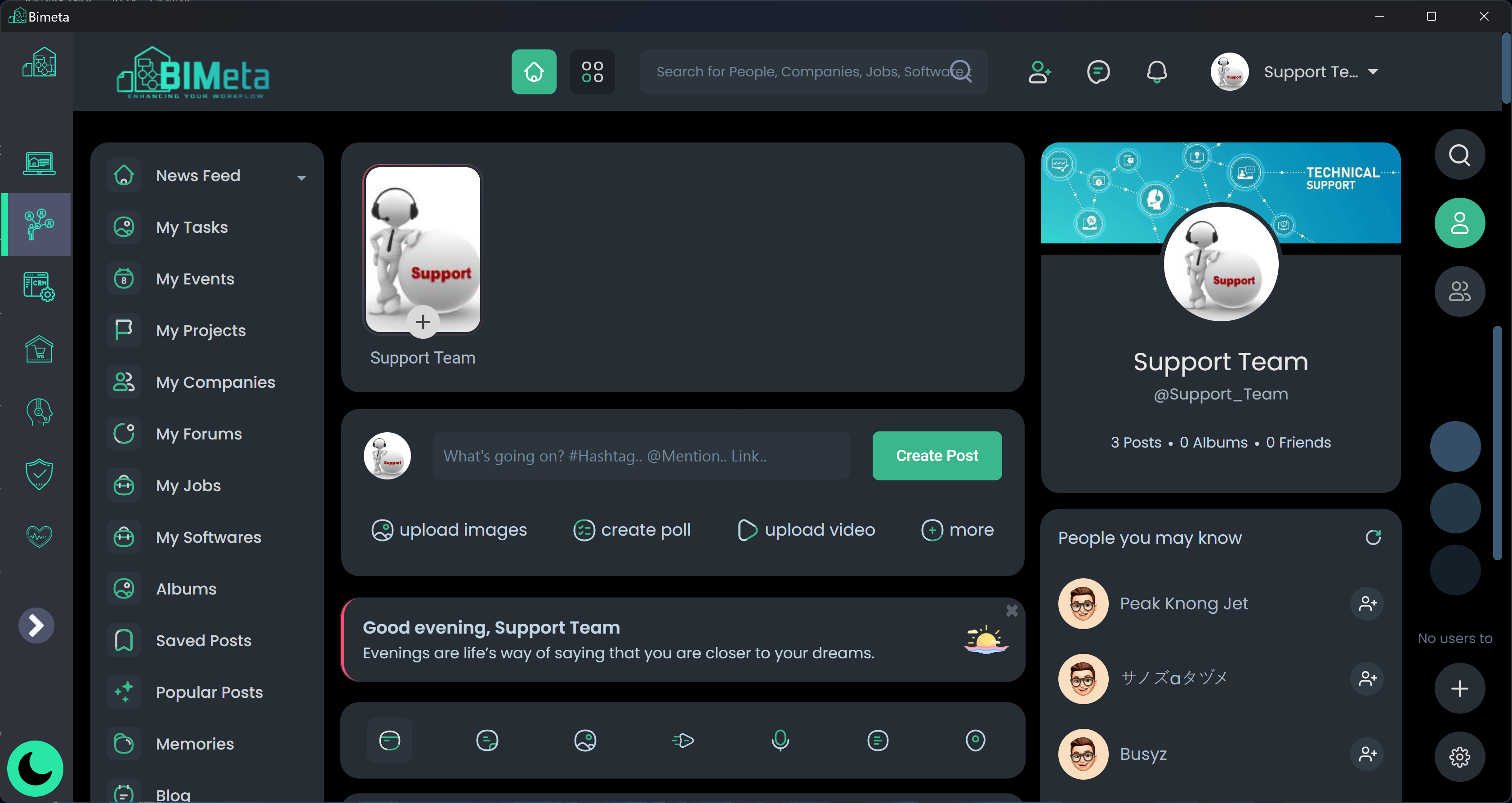This screenshot has width=1512, height=803.
Task: Click the right sidebar vertical scrollbar
Action: (1497, 443)
